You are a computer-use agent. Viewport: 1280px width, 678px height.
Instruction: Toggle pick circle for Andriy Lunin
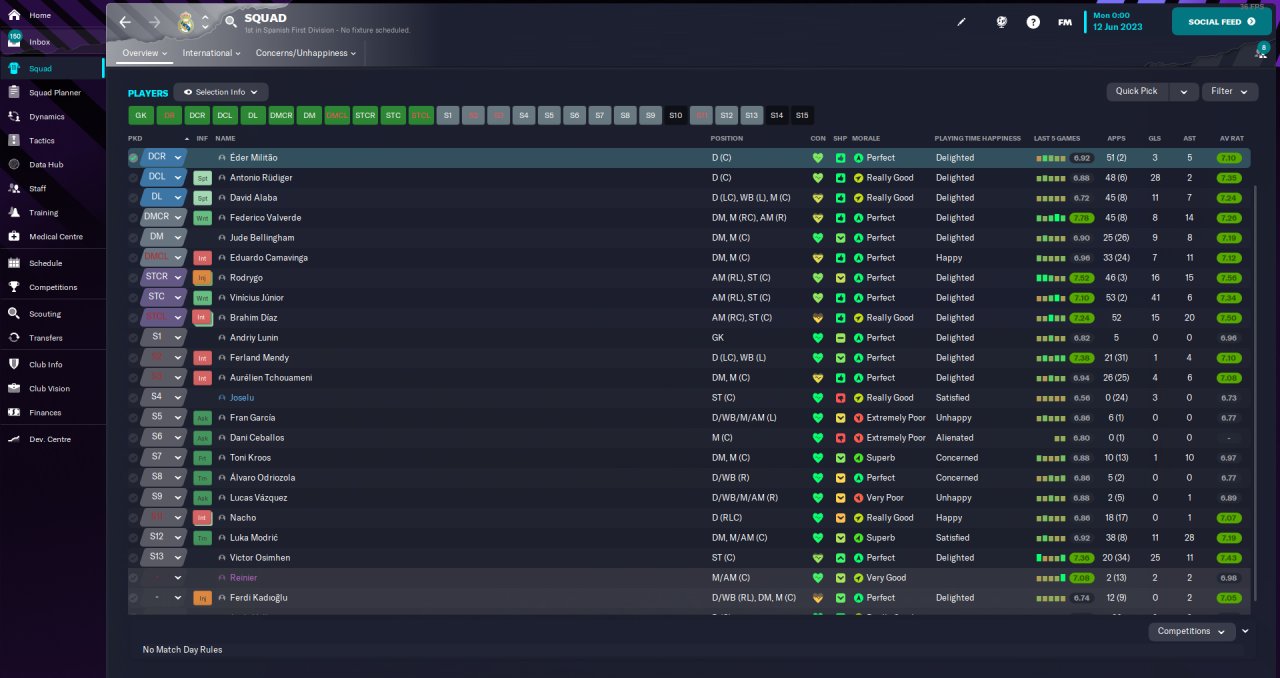click(x=133, y=338)
